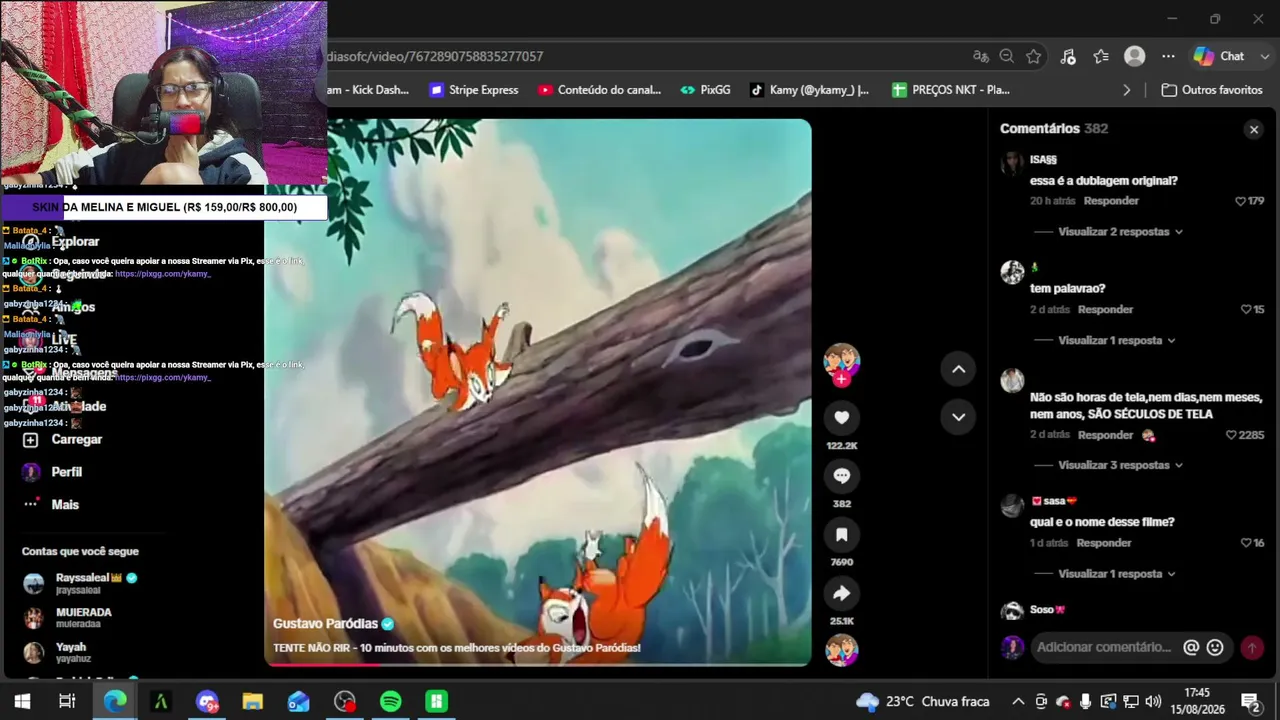Screen dimensions: 1280x720
Task: Like the comment 'tem palavrao?'
Action: coord(1245,310)
